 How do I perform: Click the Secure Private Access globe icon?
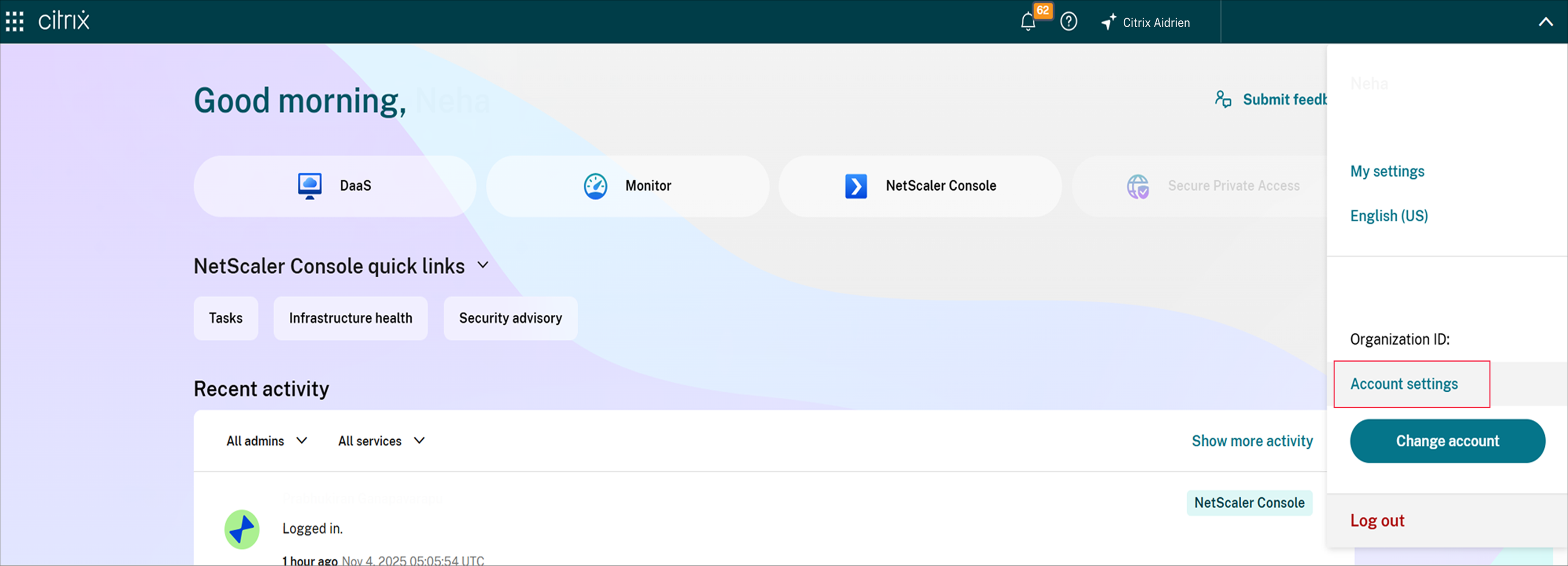[x=1137, y=186]
